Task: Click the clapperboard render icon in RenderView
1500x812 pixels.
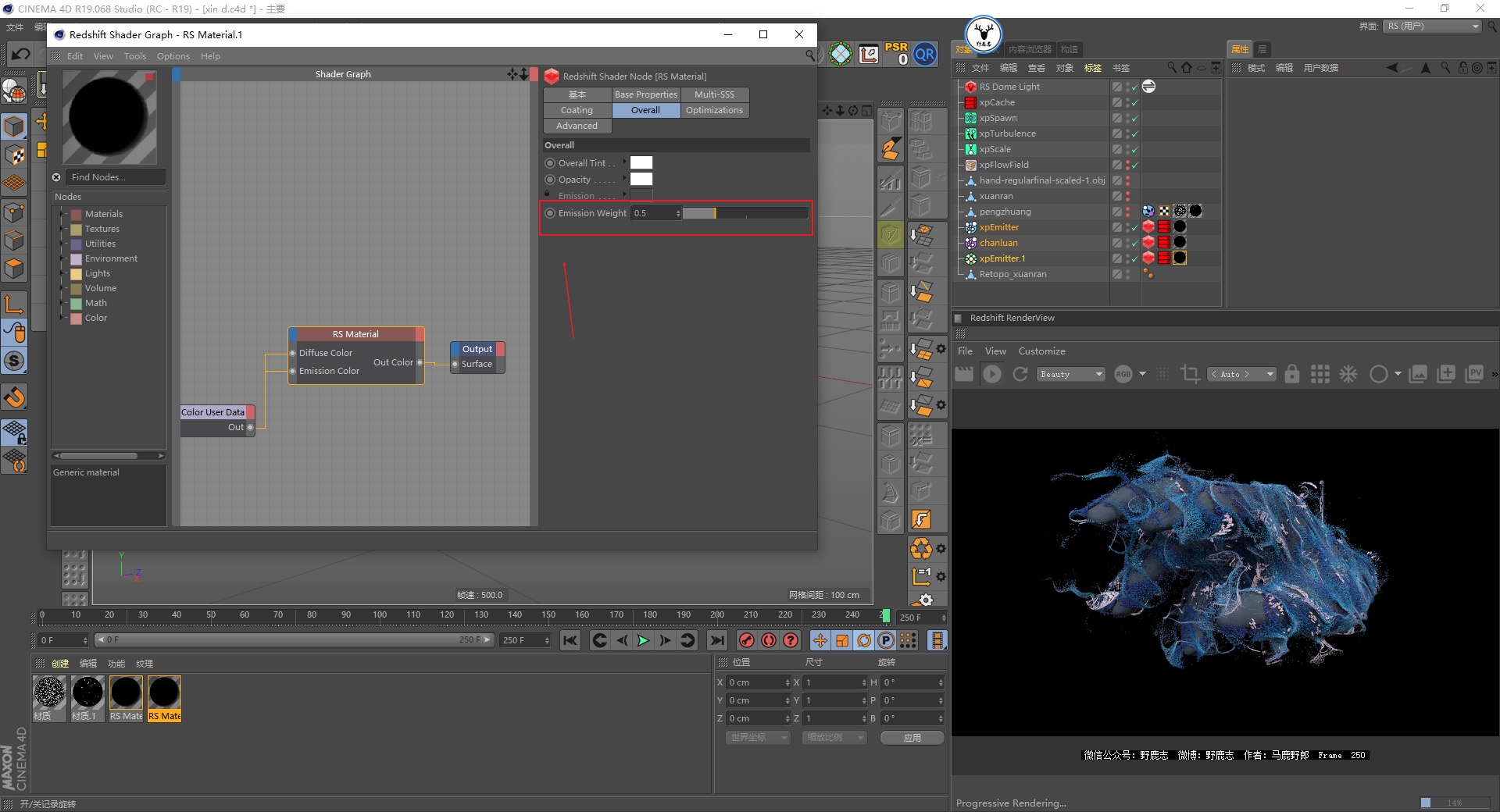Action: (964, 374)
